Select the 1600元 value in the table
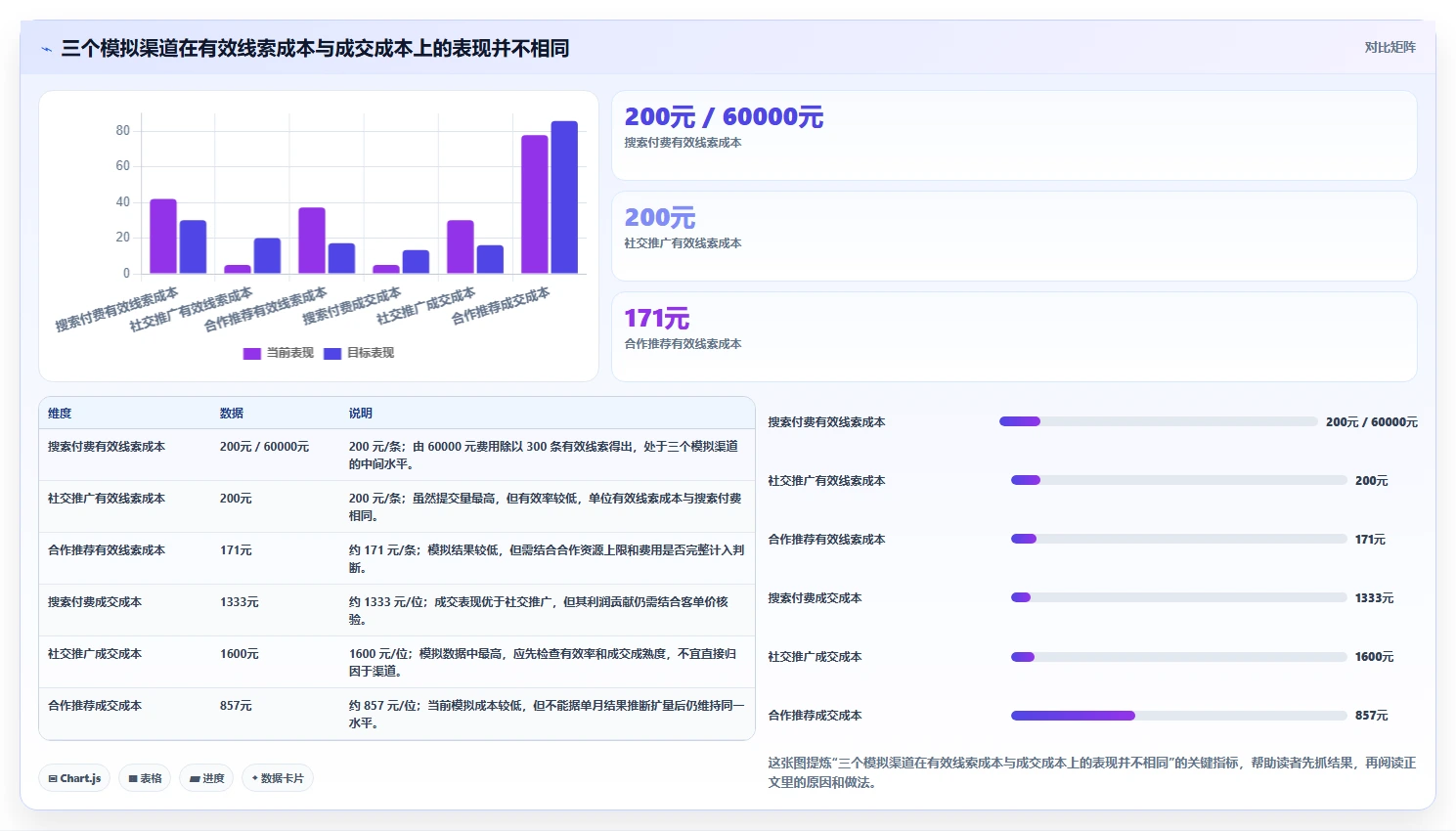The width and height of the screenshot is (1456, 831). point(240,654)
